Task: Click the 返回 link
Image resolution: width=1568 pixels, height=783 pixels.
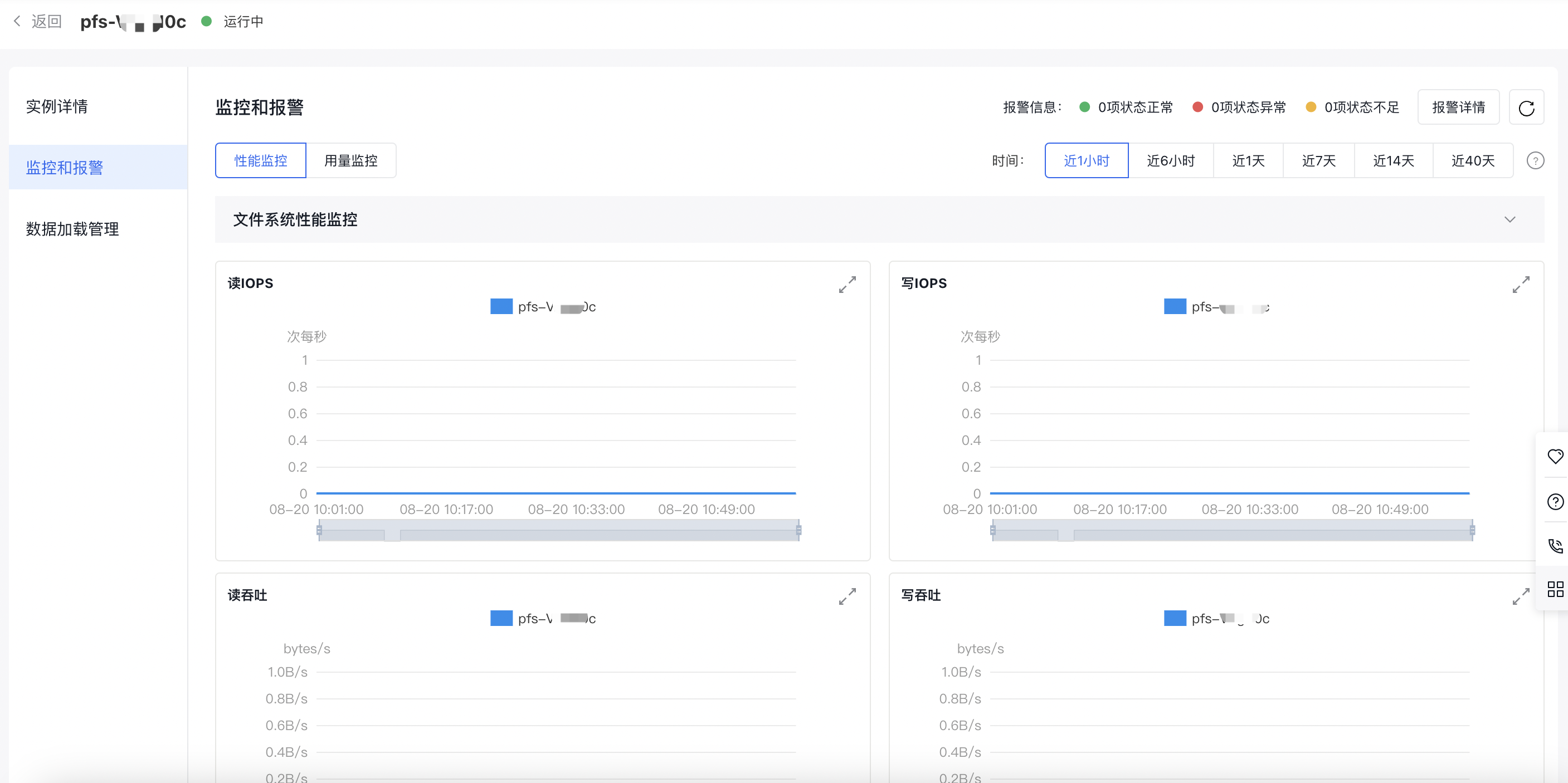Action: (x=46, y=21)
